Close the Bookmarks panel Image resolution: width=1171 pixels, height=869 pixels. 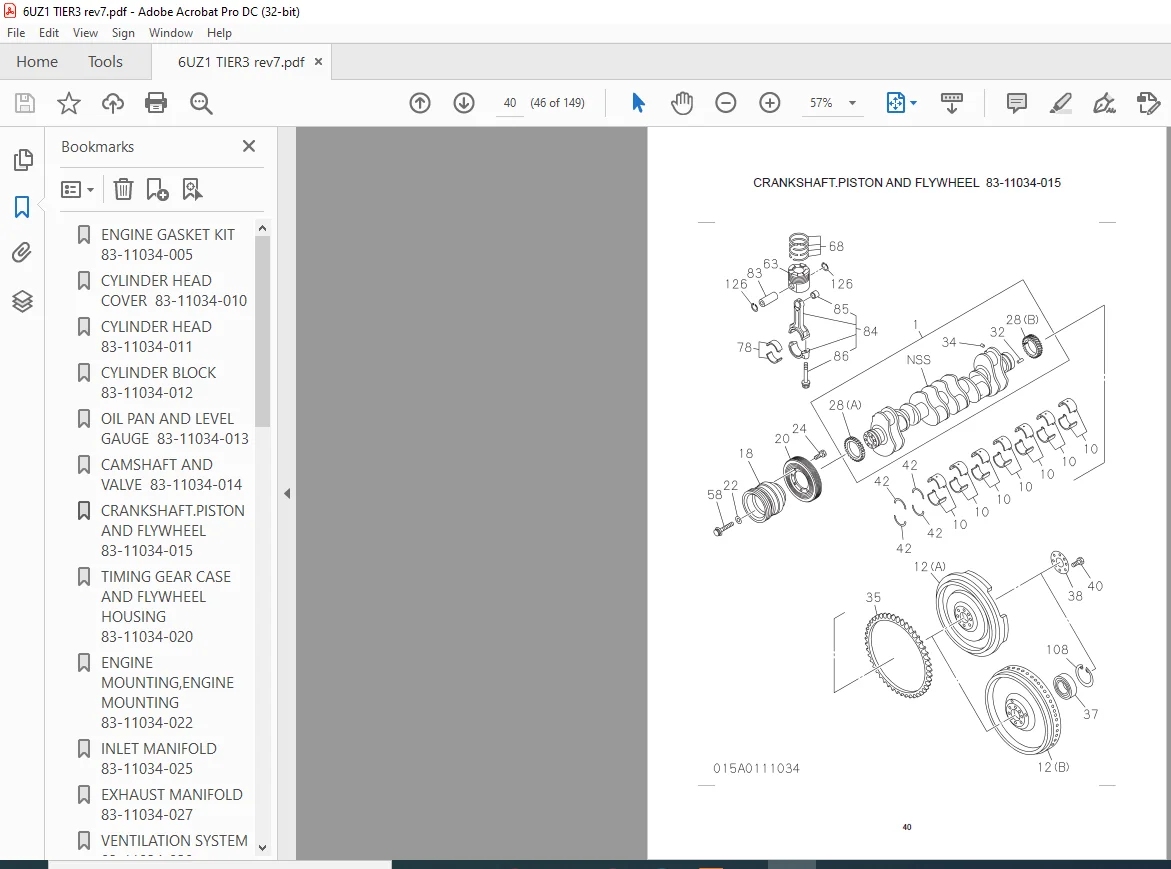(x=249, y=146)
